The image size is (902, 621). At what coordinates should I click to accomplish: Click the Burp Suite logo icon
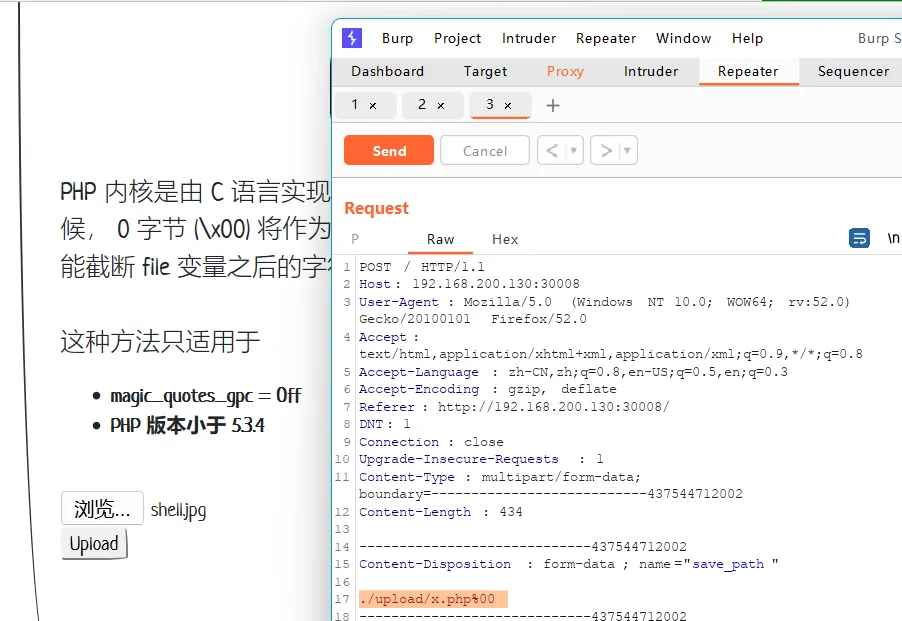(x=352, y=38)
